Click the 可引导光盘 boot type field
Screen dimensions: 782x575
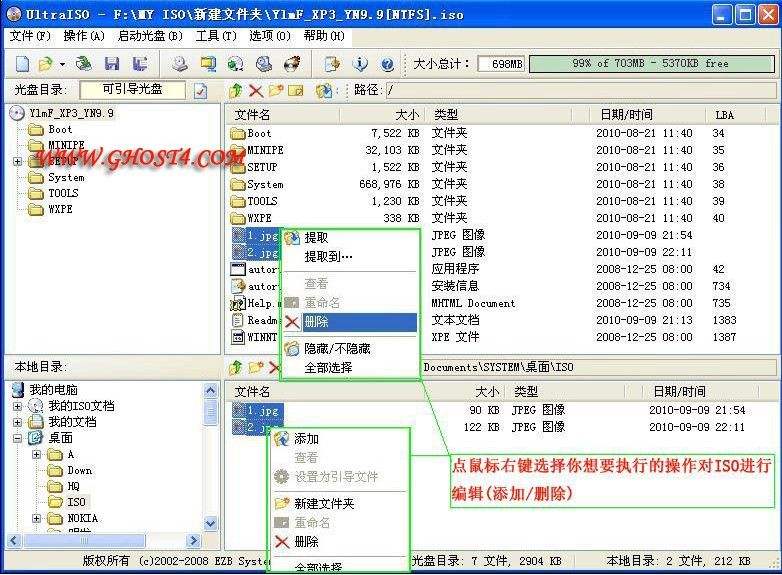click(133, 90)
